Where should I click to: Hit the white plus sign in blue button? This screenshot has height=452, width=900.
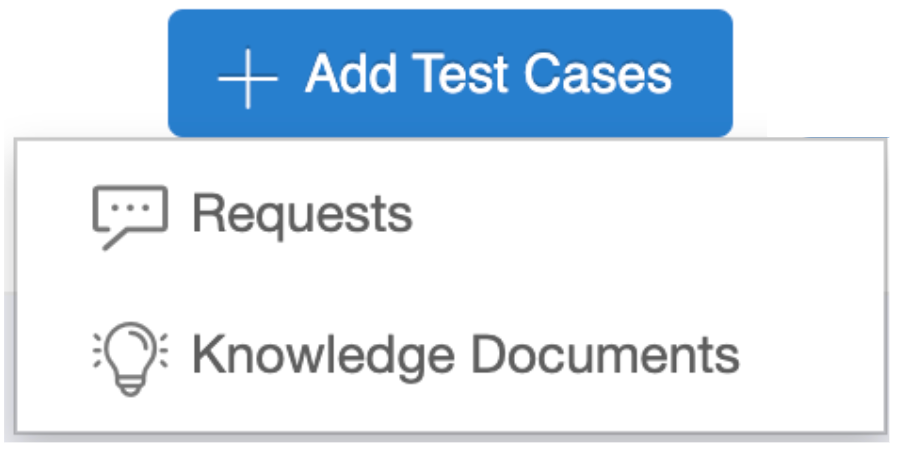[247, 76]
